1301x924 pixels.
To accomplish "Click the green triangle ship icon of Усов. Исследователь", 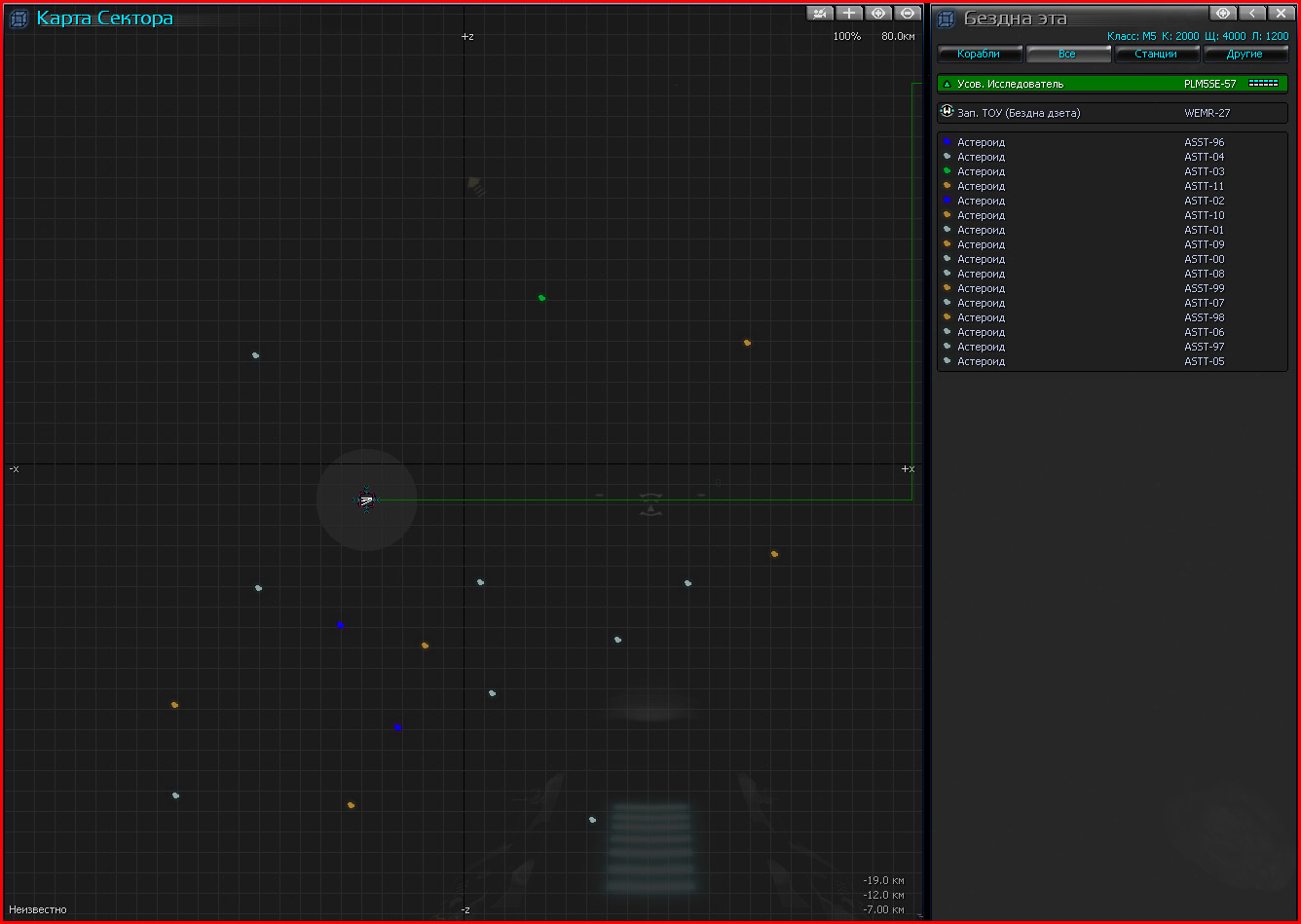I will 947,84.
